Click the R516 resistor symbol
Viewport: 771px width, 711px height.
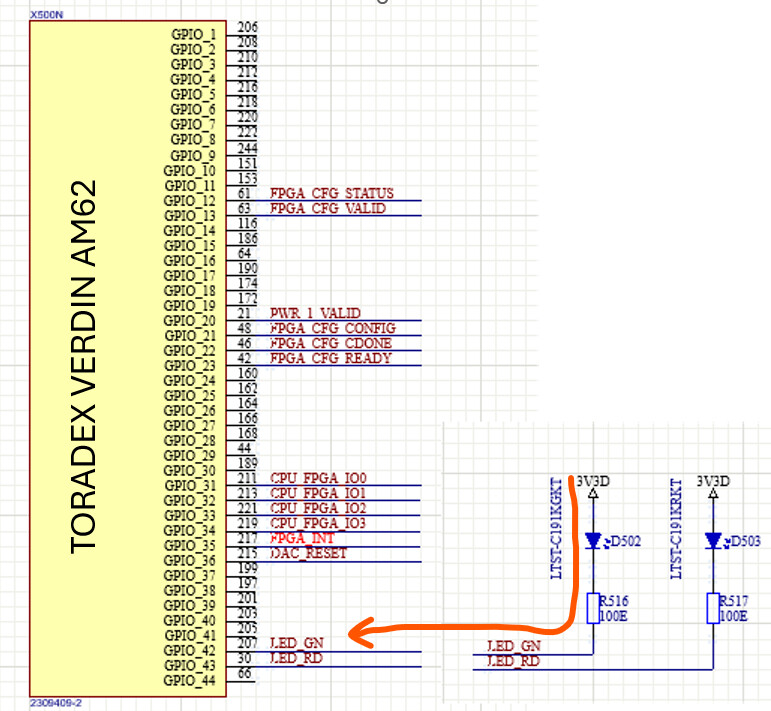coord(594,607)
